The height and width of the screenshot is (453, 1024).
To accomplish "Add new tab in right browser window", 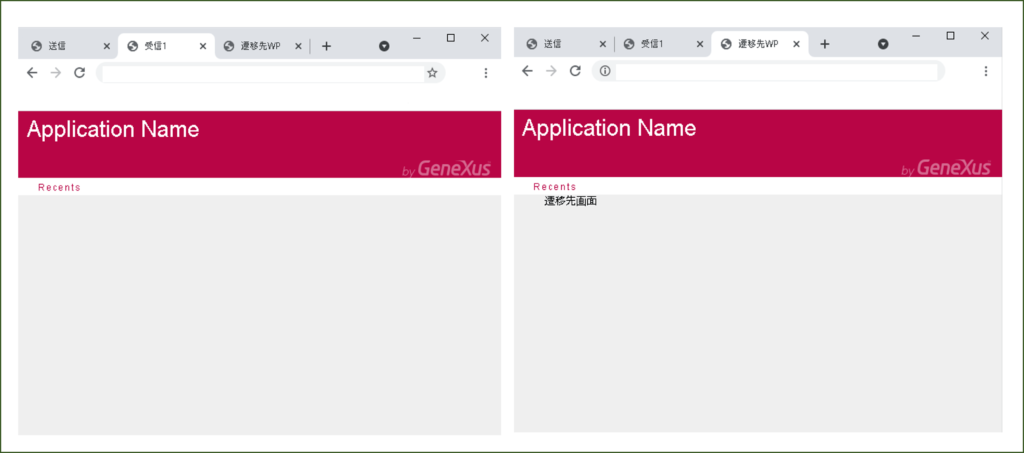I will (824, 44).
